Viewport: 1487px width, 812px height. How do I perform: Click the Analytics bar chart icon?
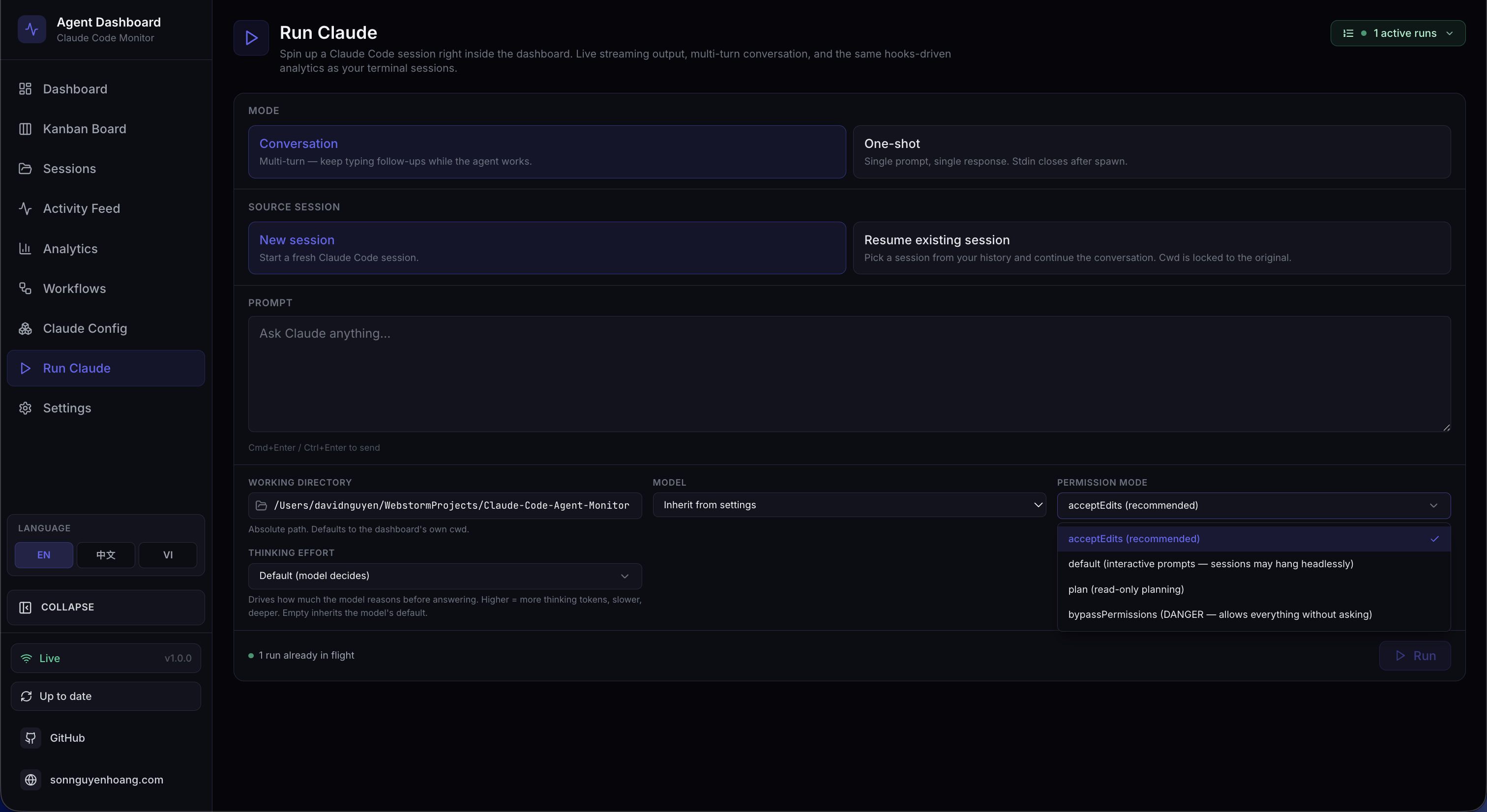point(25,249)
